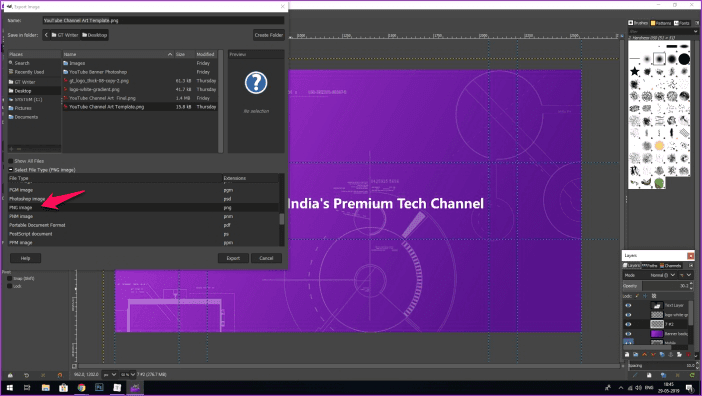Toggle visibility of the Text Layer
The height and width of the screenshot is (396, 702).
pyautogui.click(x=628, y=306)
